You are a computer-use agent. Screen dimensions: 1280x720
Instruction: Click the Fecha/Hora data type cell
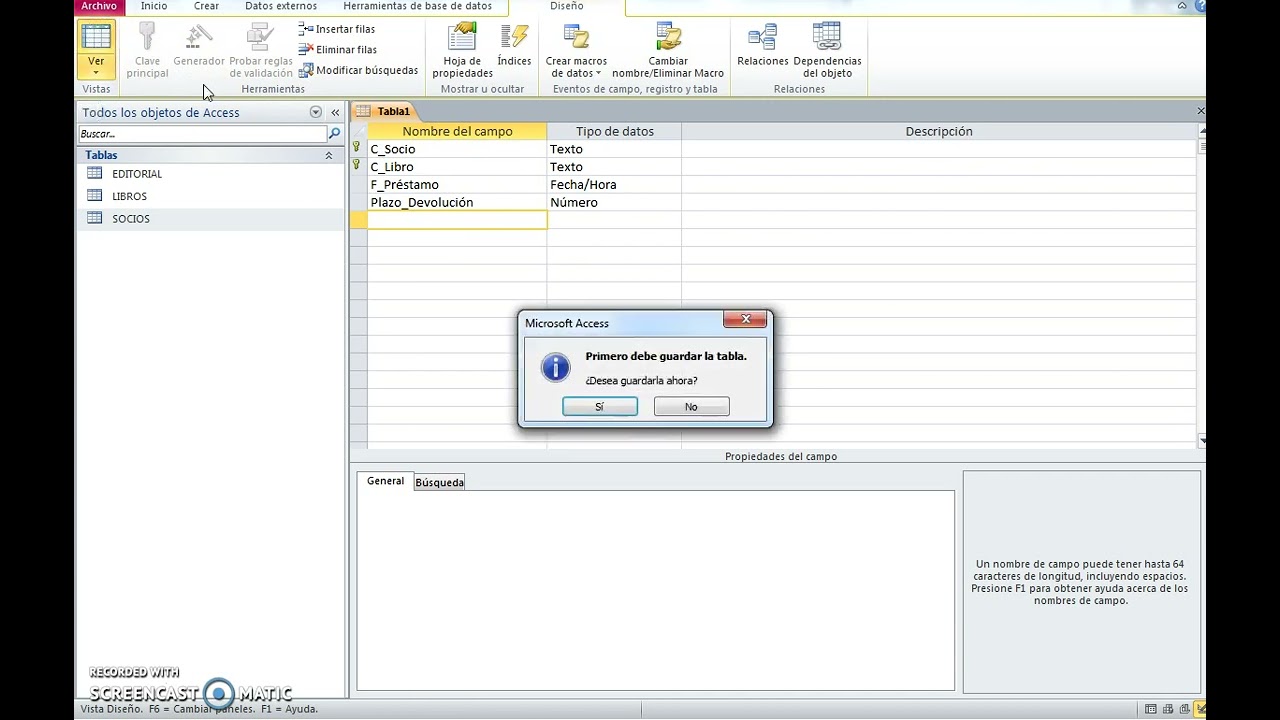point(614,185)
